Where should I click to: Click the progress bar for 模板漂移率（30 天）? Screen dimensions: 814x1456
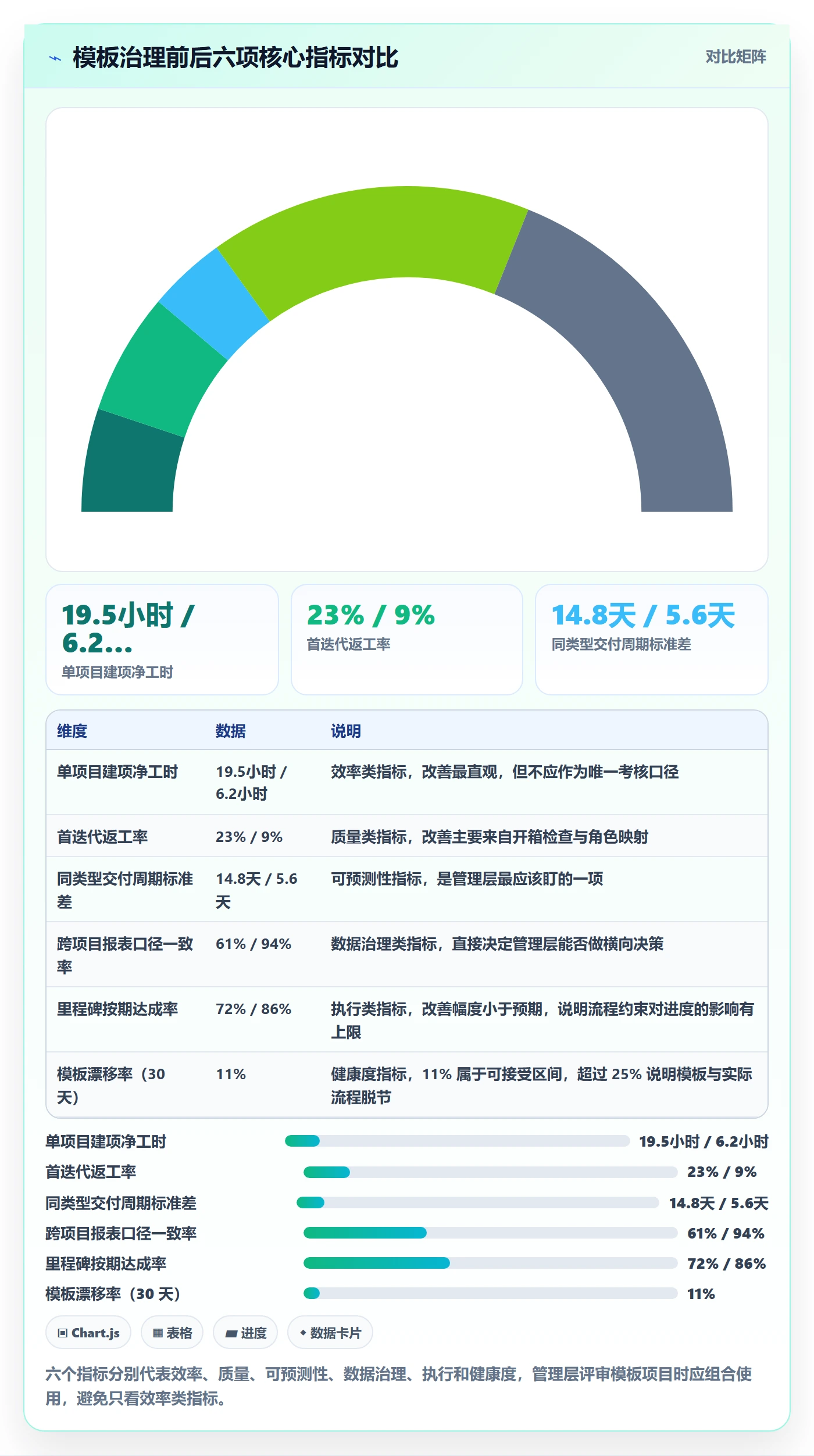491,1293
